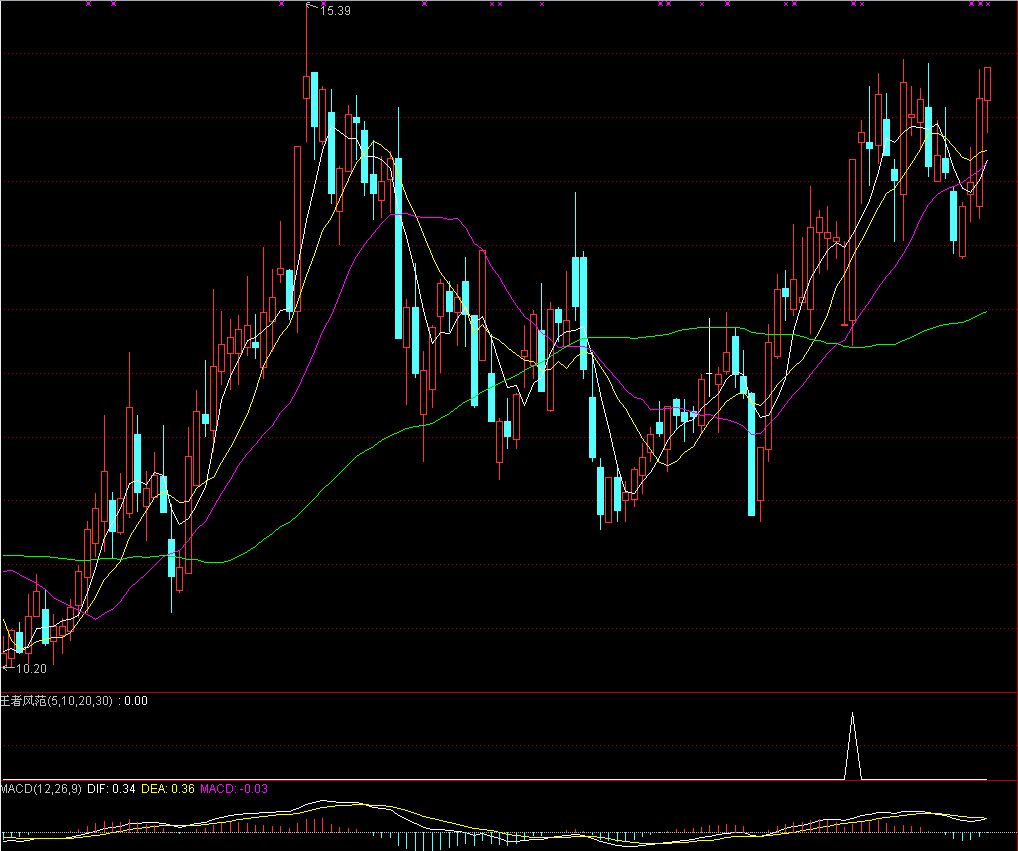Click the 0.00 value beside 王者风范
Screen dimensions: 1018x851
136,701
